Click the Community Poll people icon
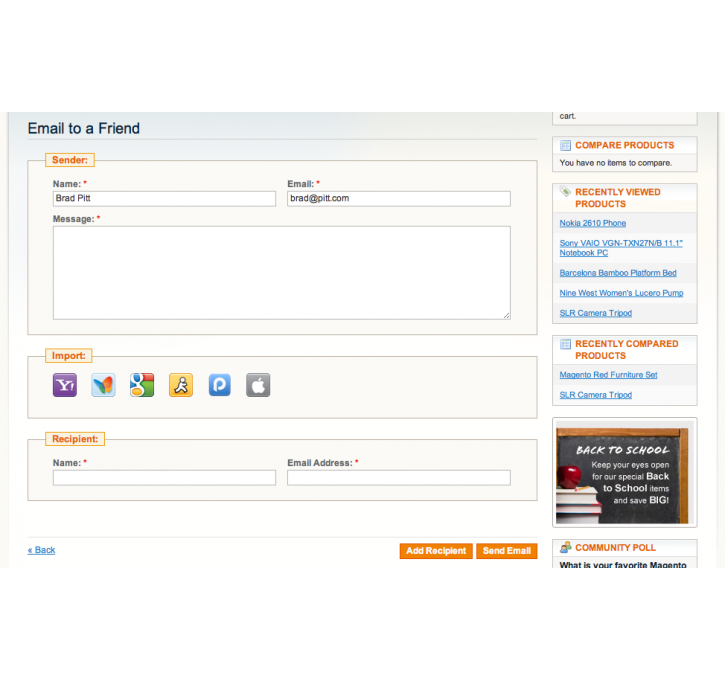This screenshot has width=725, height=680. point(565,547)
